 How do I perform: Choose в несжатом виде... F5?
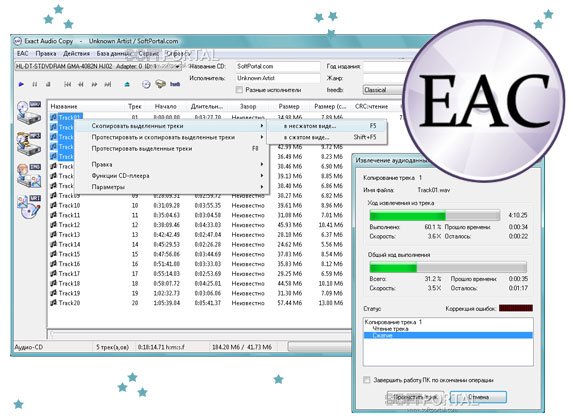coord(327,126)
